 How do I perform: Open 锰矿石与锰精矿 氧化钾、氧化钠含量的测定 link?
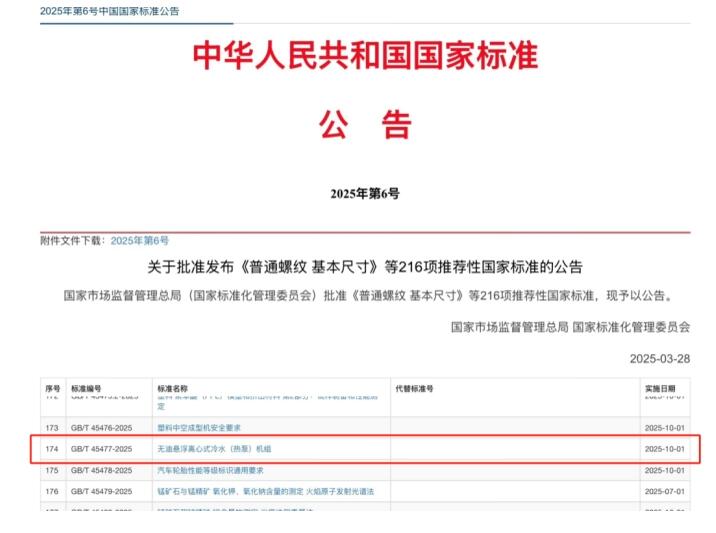pos(265,491)
